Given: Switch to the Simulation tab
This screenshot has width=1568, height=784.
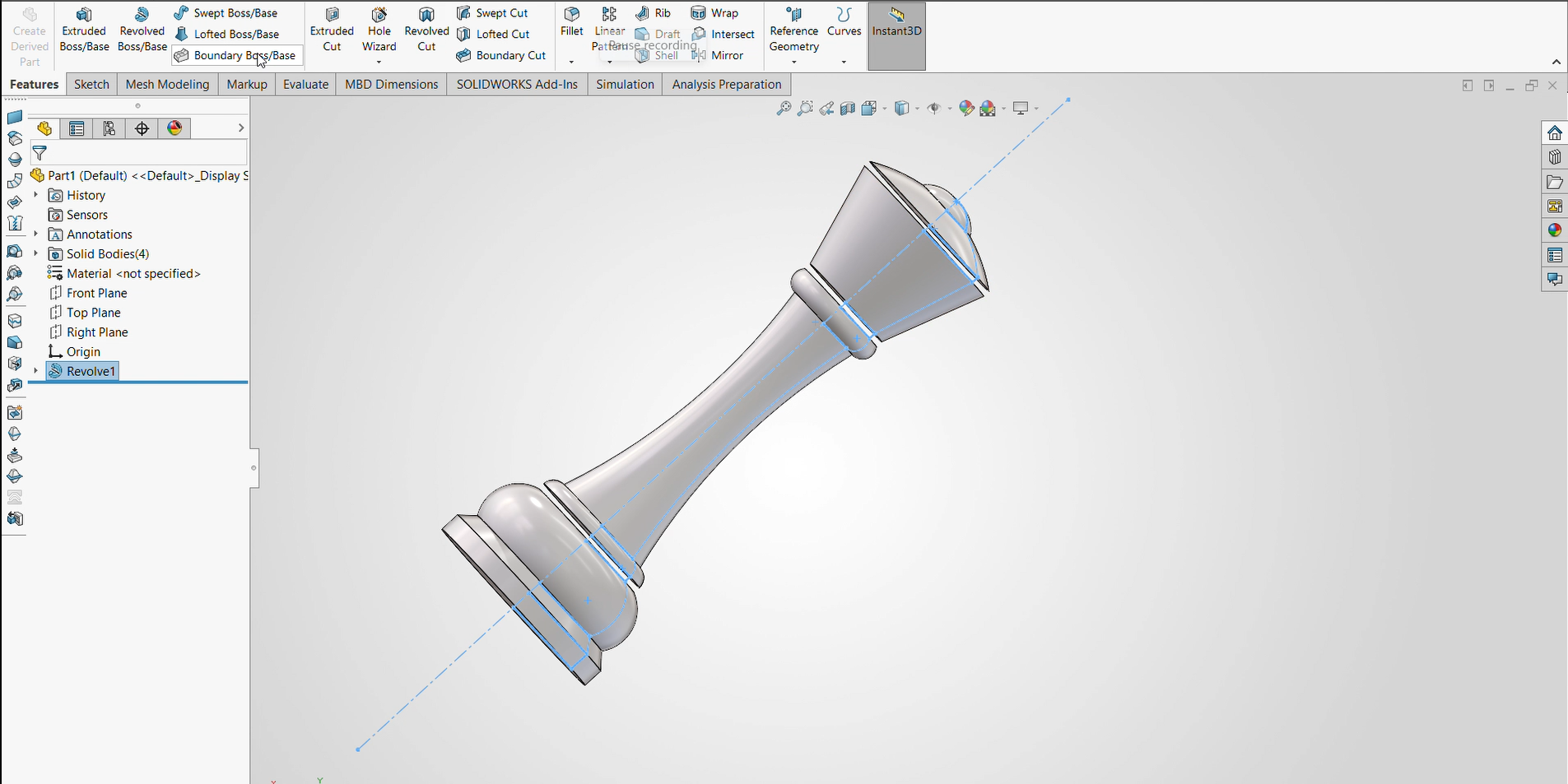Looking at the screenshot, I should point(625,84).
